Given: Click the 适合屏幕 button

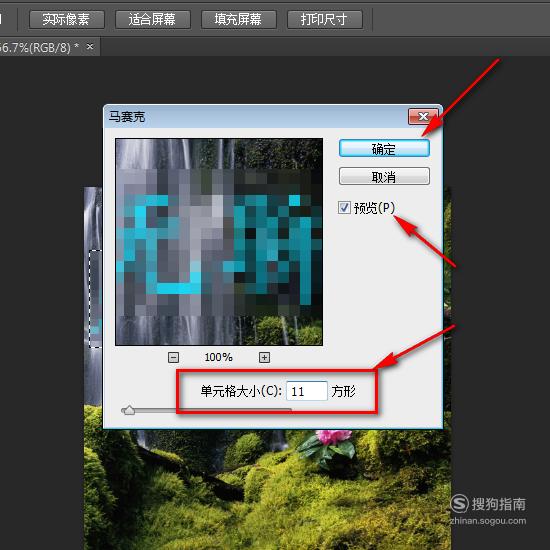Looking at the screenshot, I should click(153, 19).
